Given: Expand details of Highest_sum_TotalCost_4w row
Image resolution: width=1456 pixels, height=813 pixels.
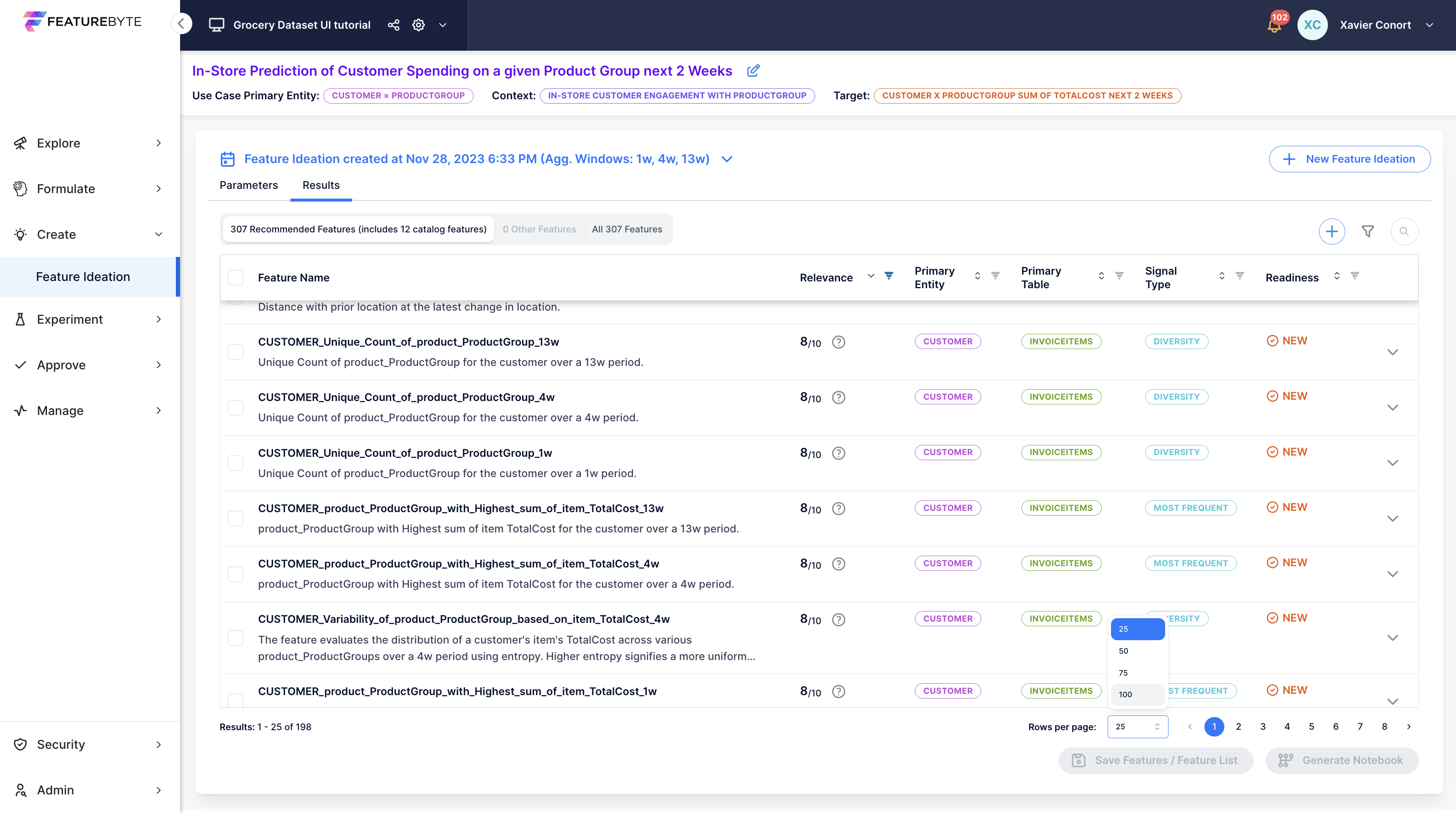Looking at the screenshot, I should pos(1393,574).
